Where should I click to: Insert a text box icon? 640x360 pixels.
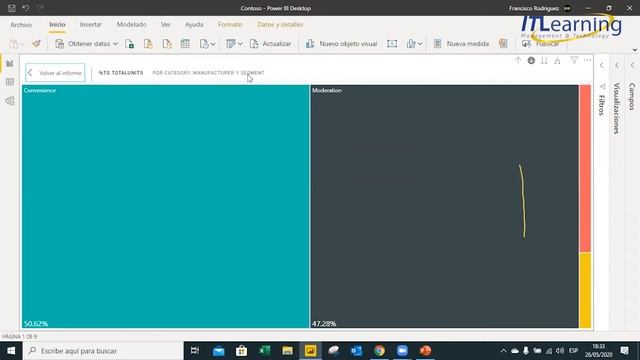[x=392, y=44]
